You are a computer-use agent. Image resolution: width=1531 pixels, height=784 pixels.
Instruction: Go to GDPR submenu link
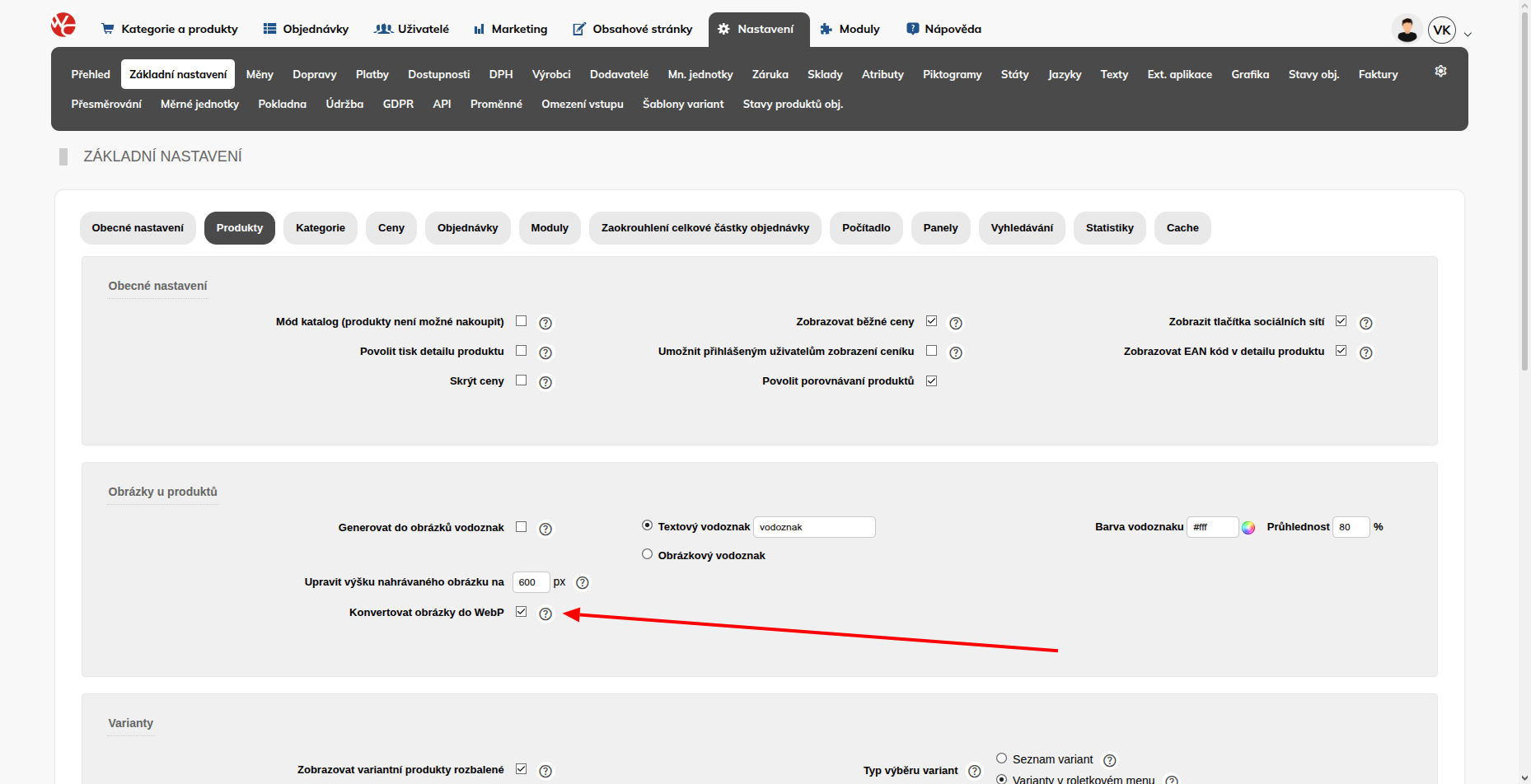[398, 104]
